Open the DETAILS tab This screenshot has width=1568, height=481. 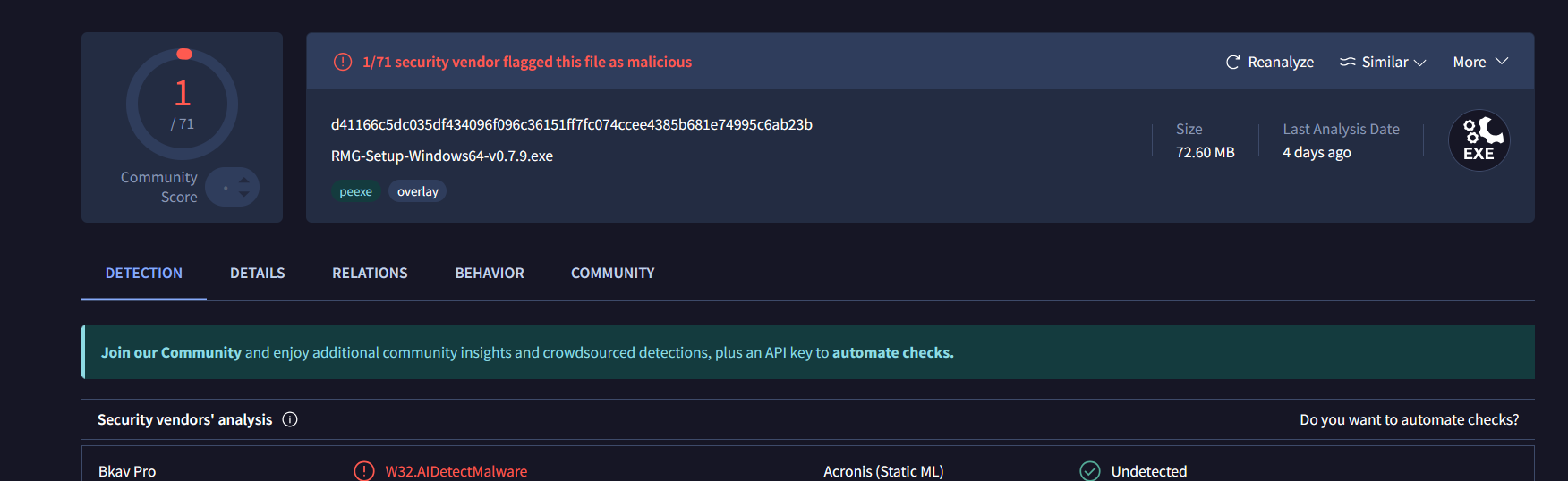coord(258,273)
